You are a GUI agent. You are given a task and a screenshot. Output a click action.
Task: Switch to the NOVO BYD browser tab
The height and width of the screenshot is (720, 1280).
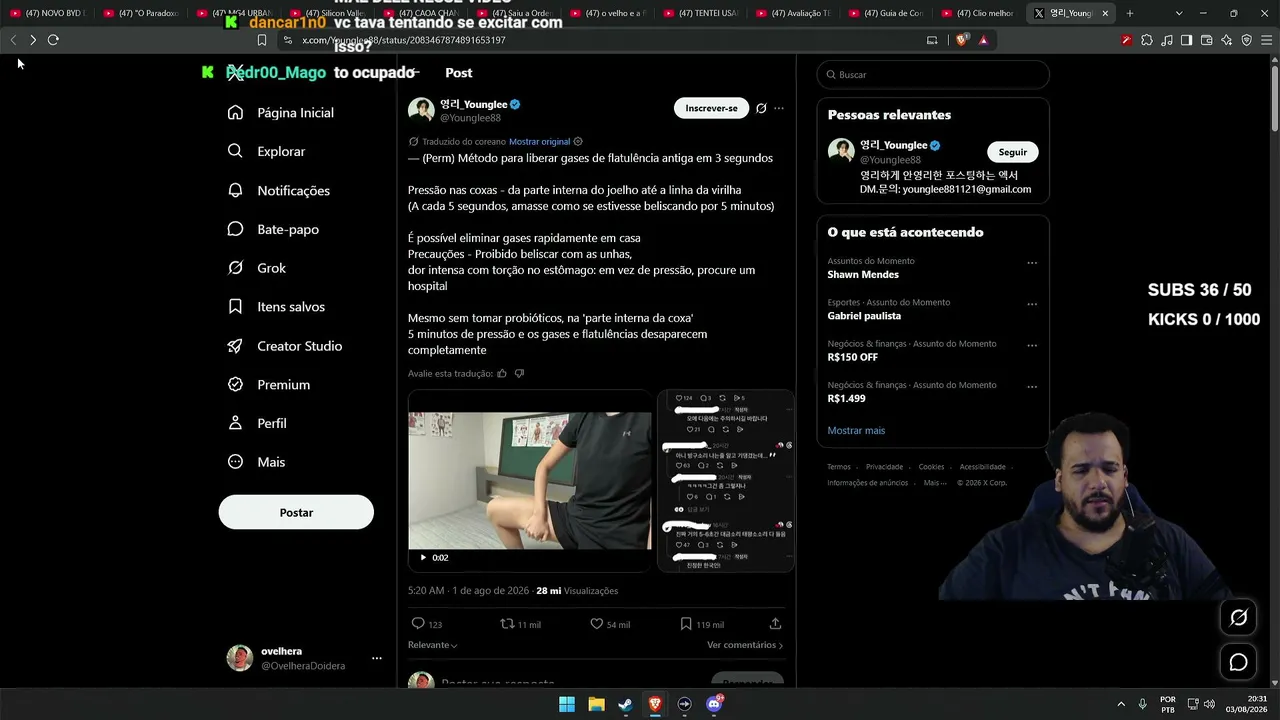(48, 13)
